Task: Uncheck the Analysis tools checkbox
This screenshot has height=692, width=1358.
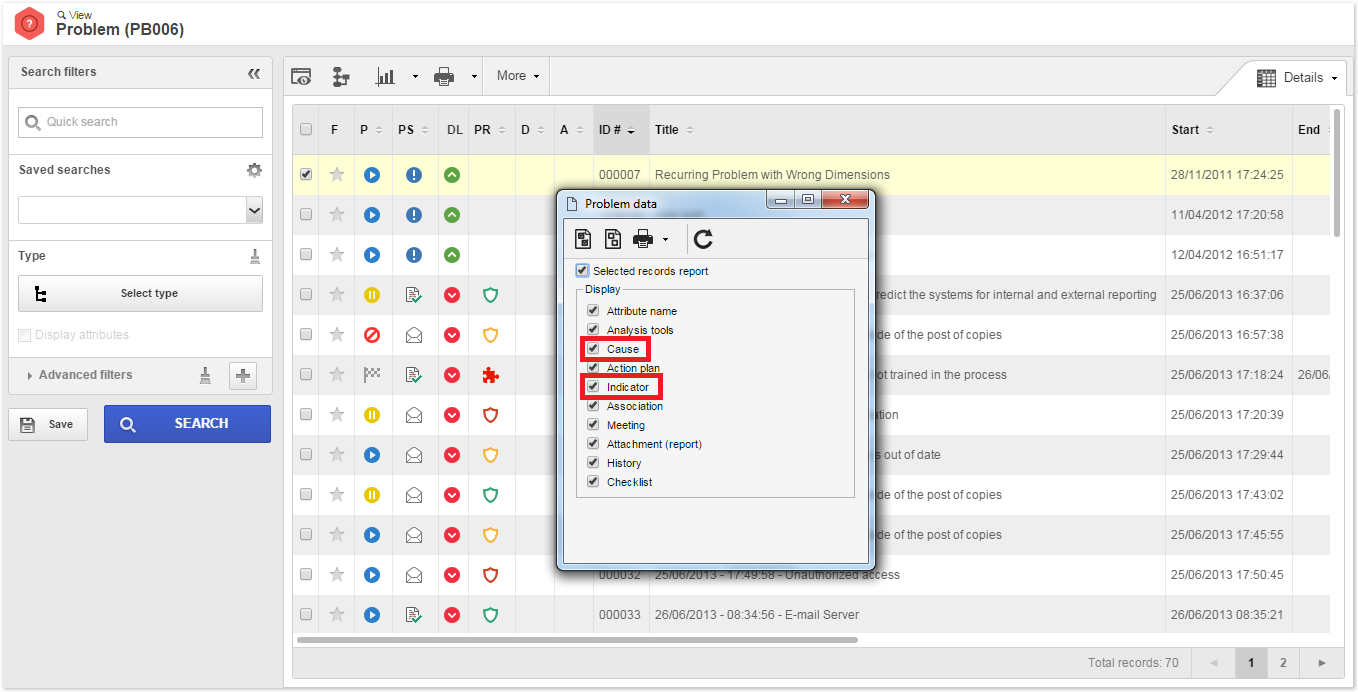Action: [x=593, y=330]
